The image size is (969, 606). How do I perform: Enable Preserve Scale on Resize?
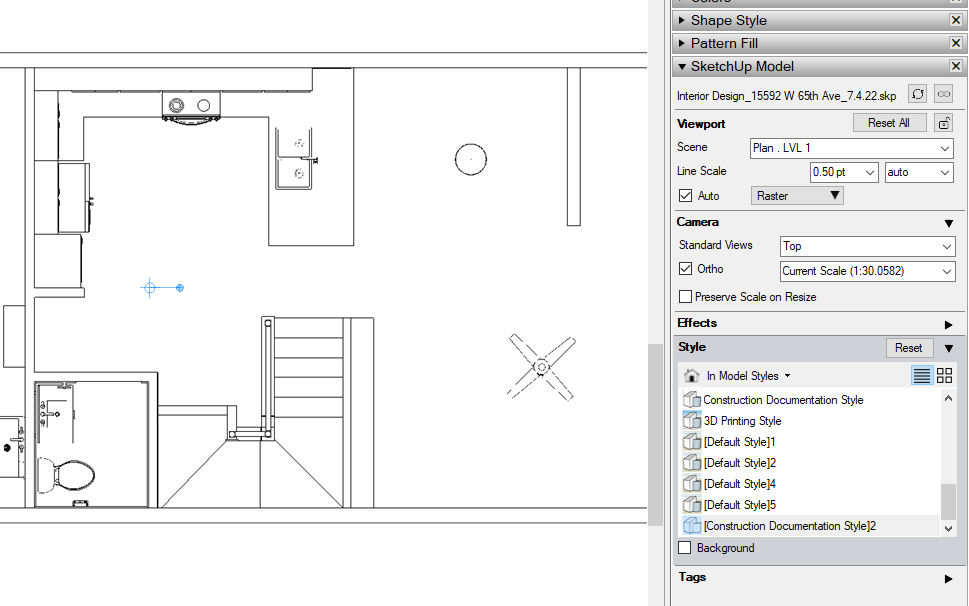click(x=685, y=297)
